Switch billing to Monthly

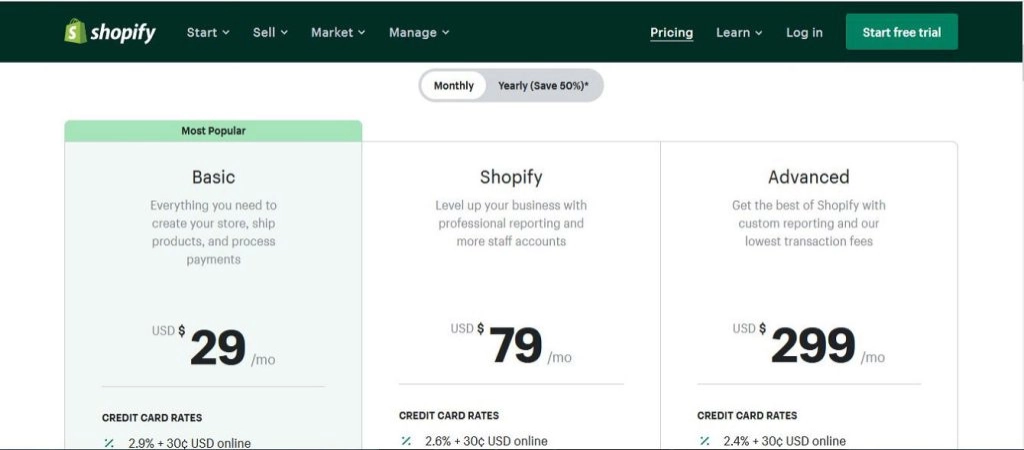tap(453, 86)
